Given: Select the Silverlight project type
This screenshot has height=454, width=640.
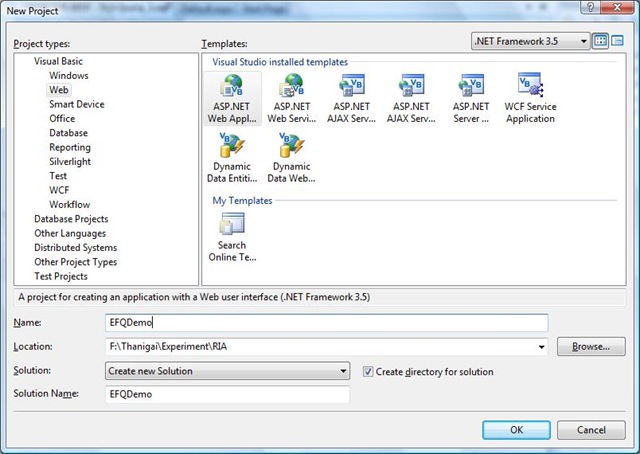Looking at the screenshot, I should 70,161.
